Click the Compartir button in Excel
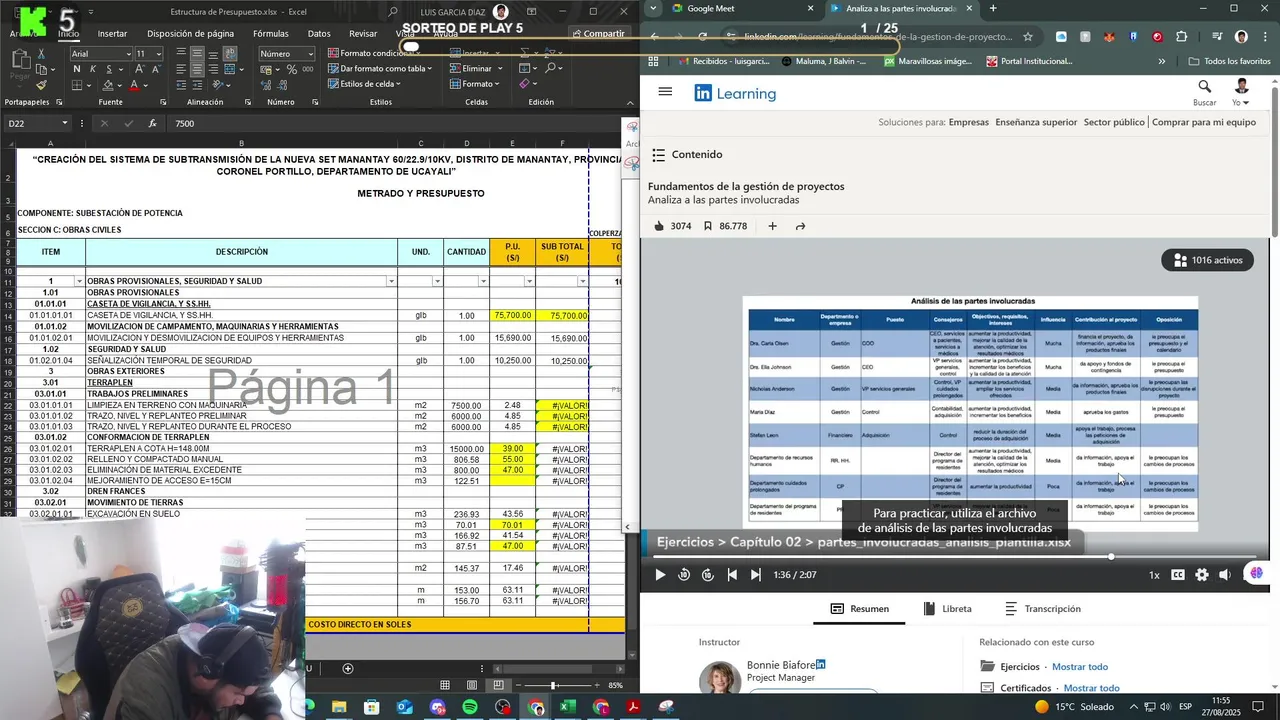1280x720 pixels. pos(598,33)
